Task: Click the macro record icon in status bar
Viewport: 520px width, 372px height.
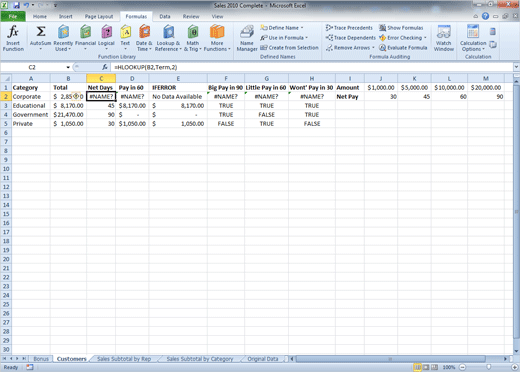Action: 30,367
